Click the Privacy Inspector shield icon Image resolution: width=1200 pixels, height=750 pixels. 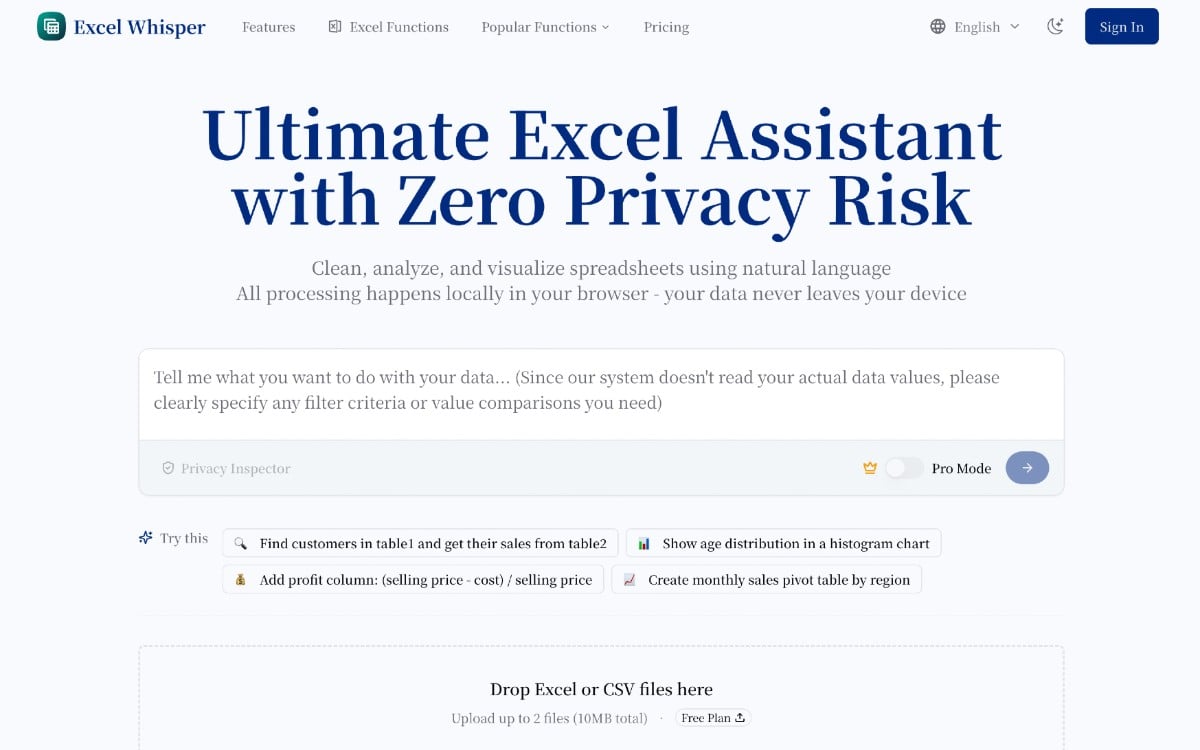pyautogui.click(x=168, y=468)
